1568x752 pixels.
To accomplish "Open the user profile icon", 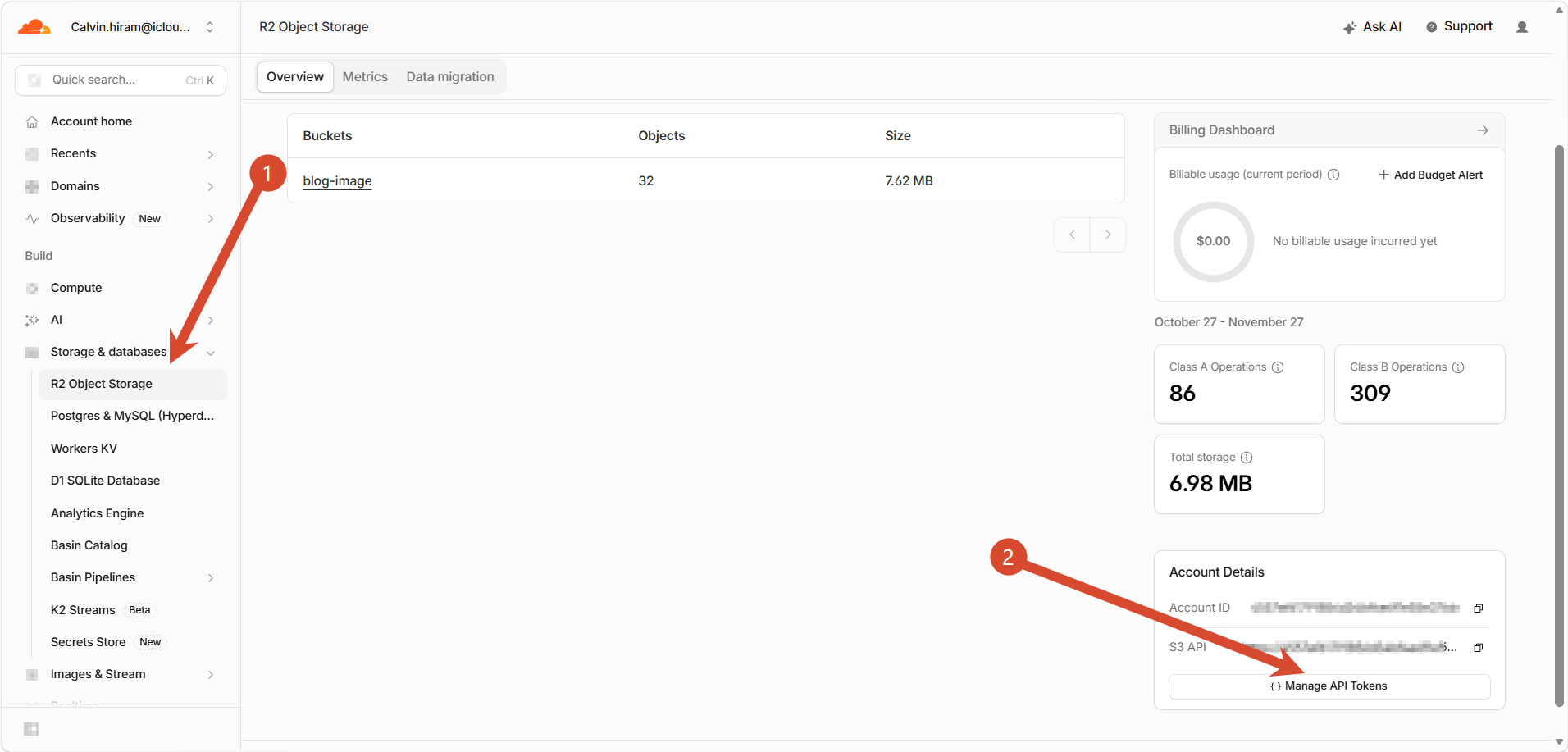I will 1522,27.
